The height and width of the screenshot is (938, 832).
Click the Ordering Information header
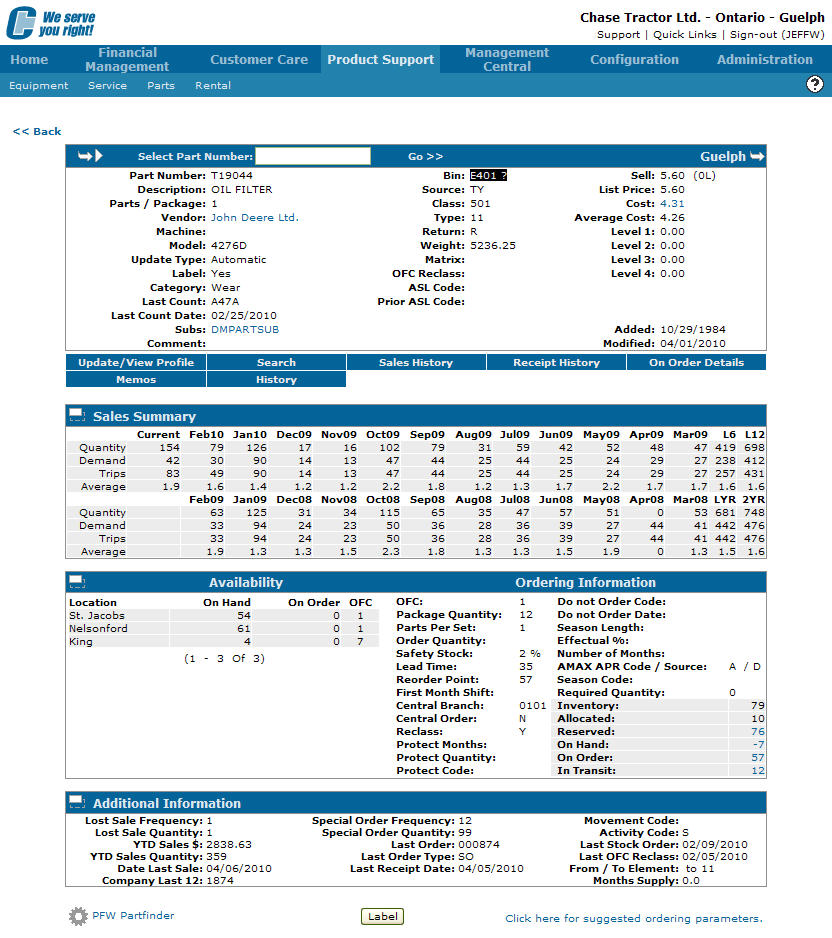point(585,582)
